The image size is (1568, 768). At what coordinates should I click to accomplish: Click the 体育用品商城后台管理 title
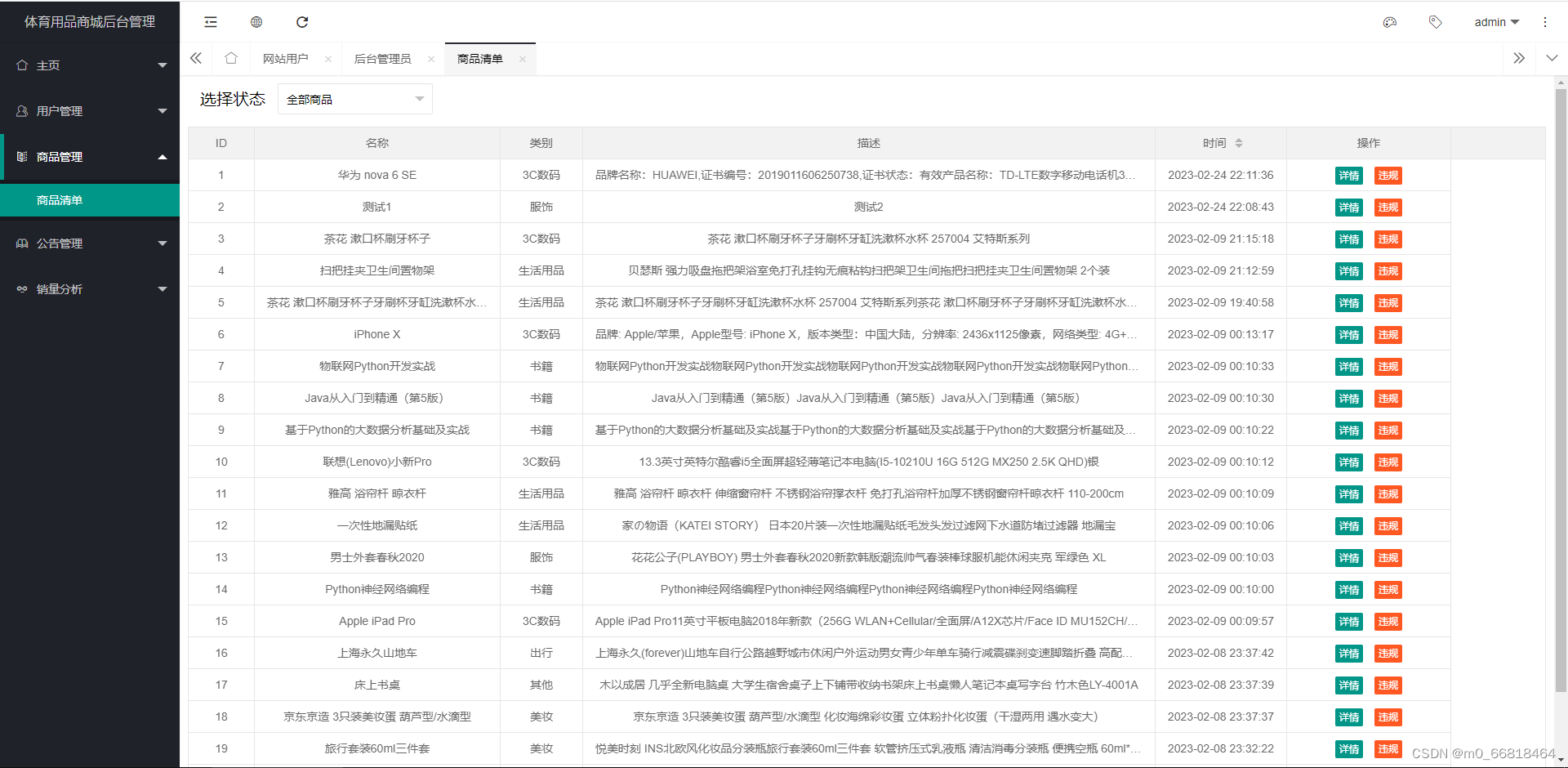point(90,22)
